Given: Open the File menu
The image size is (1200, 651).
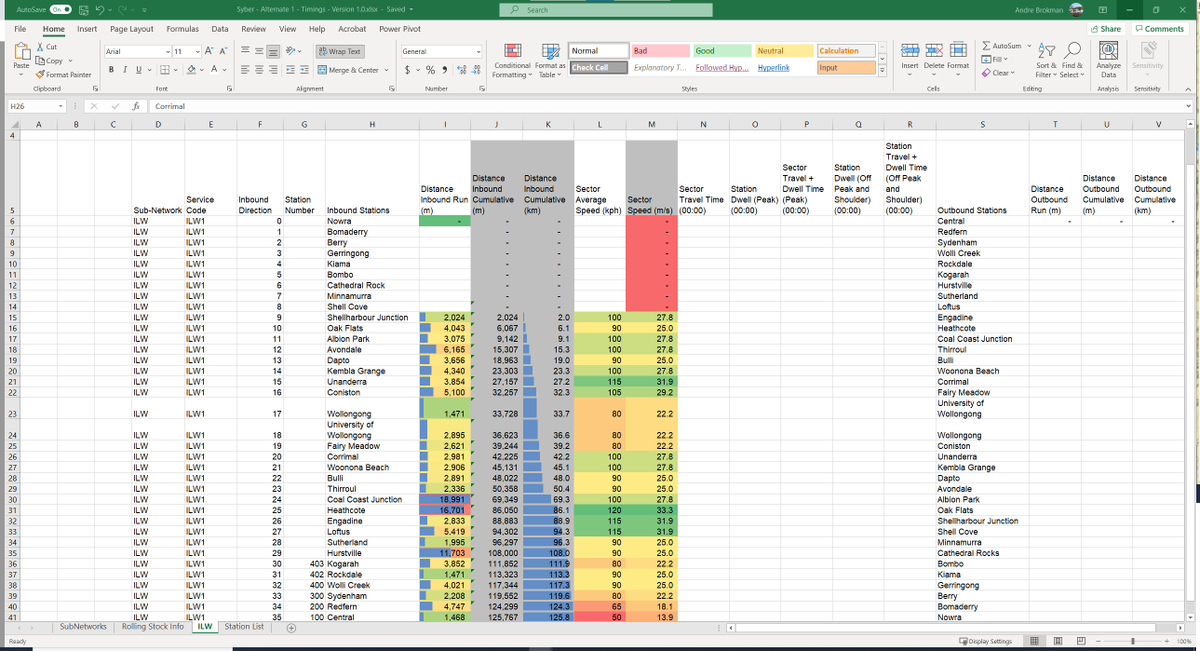Looking at the screenshot, I should [x=20, y=30].
